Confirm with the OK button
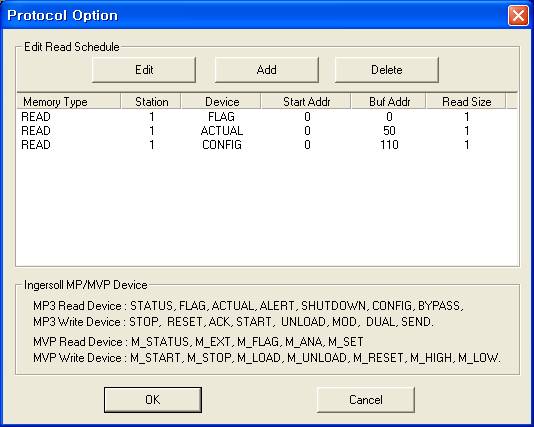The height and width of the screenshot is (427, 534). 153,399
